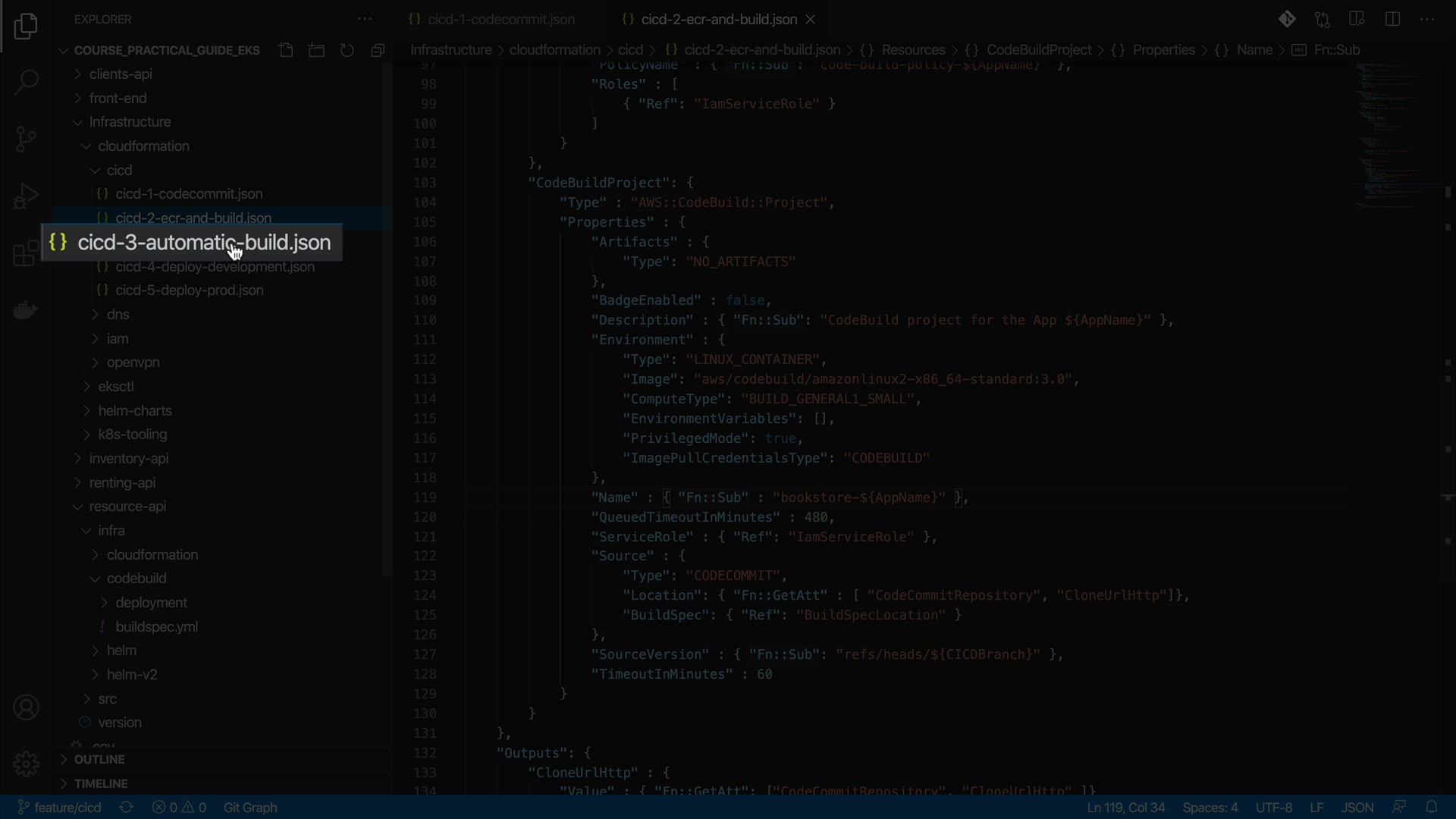Open Git Graph from status bar

[250, 808]
